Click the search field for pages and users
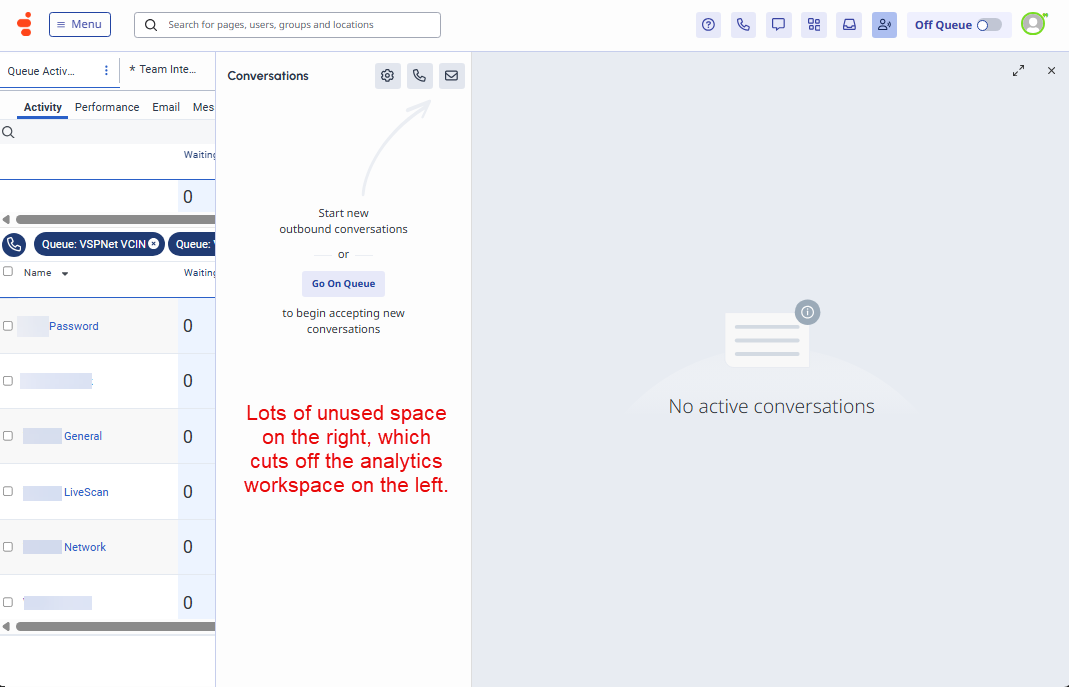The width and height of the screenshot is (1069, 687). tap(287, 25)
